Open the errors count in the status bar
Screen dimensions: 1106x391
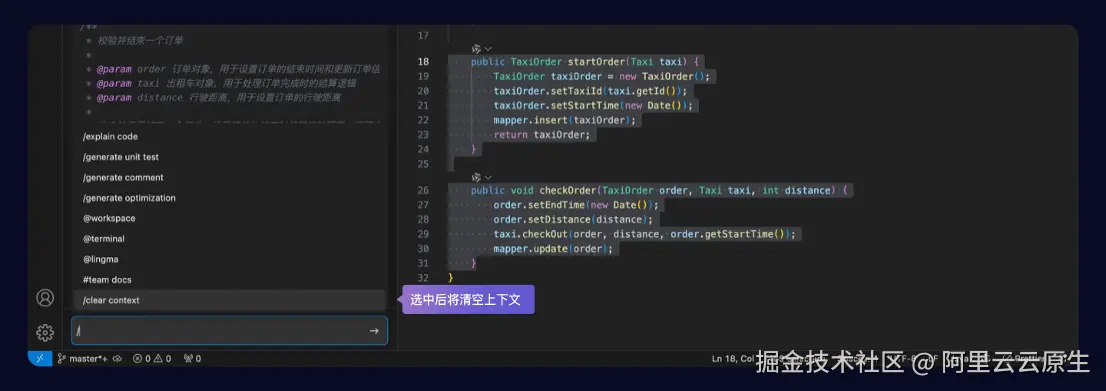[141, 359]
